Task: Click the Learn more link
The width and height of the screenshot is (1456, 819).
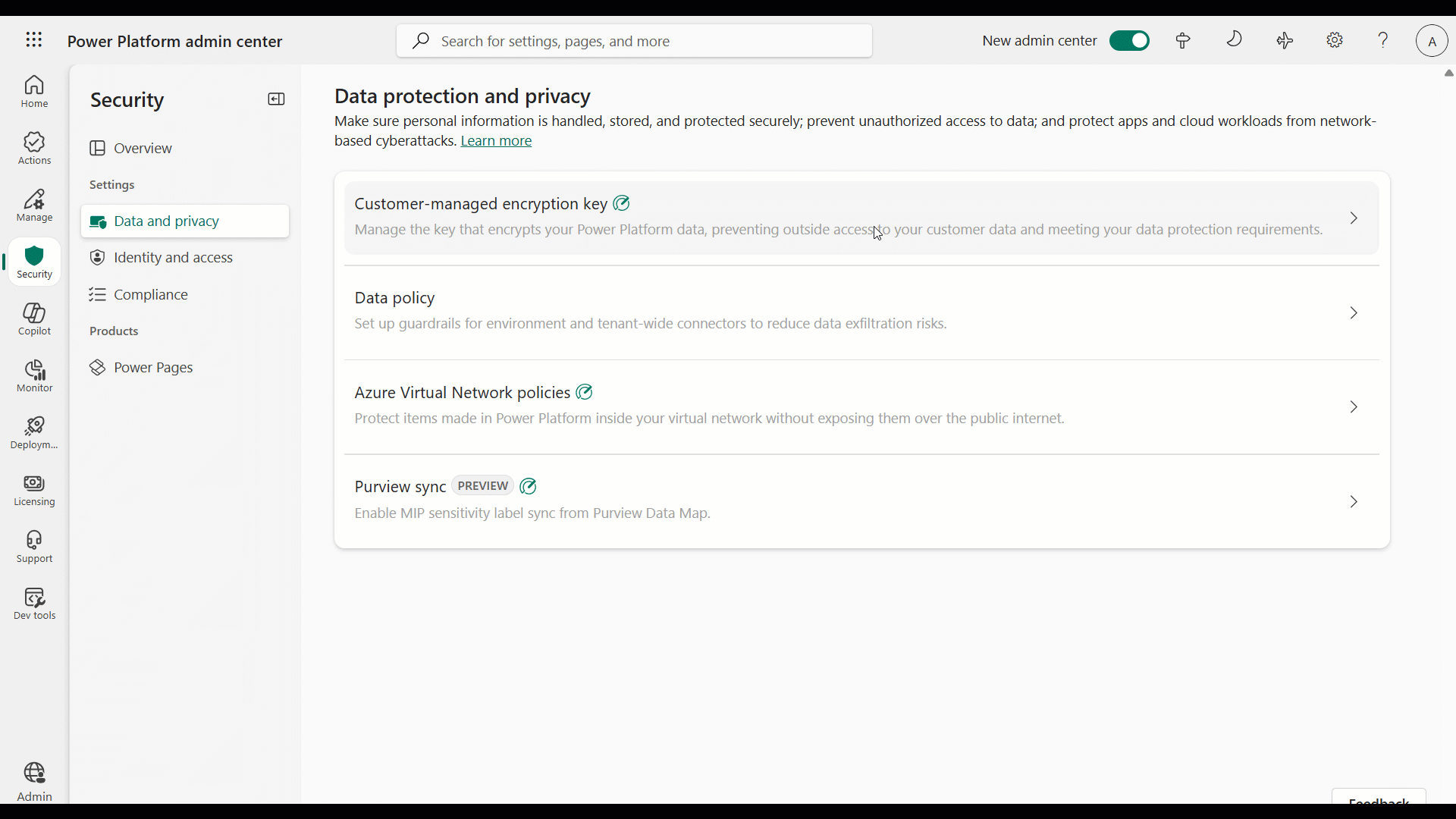Action: click(x=496, y=141)
